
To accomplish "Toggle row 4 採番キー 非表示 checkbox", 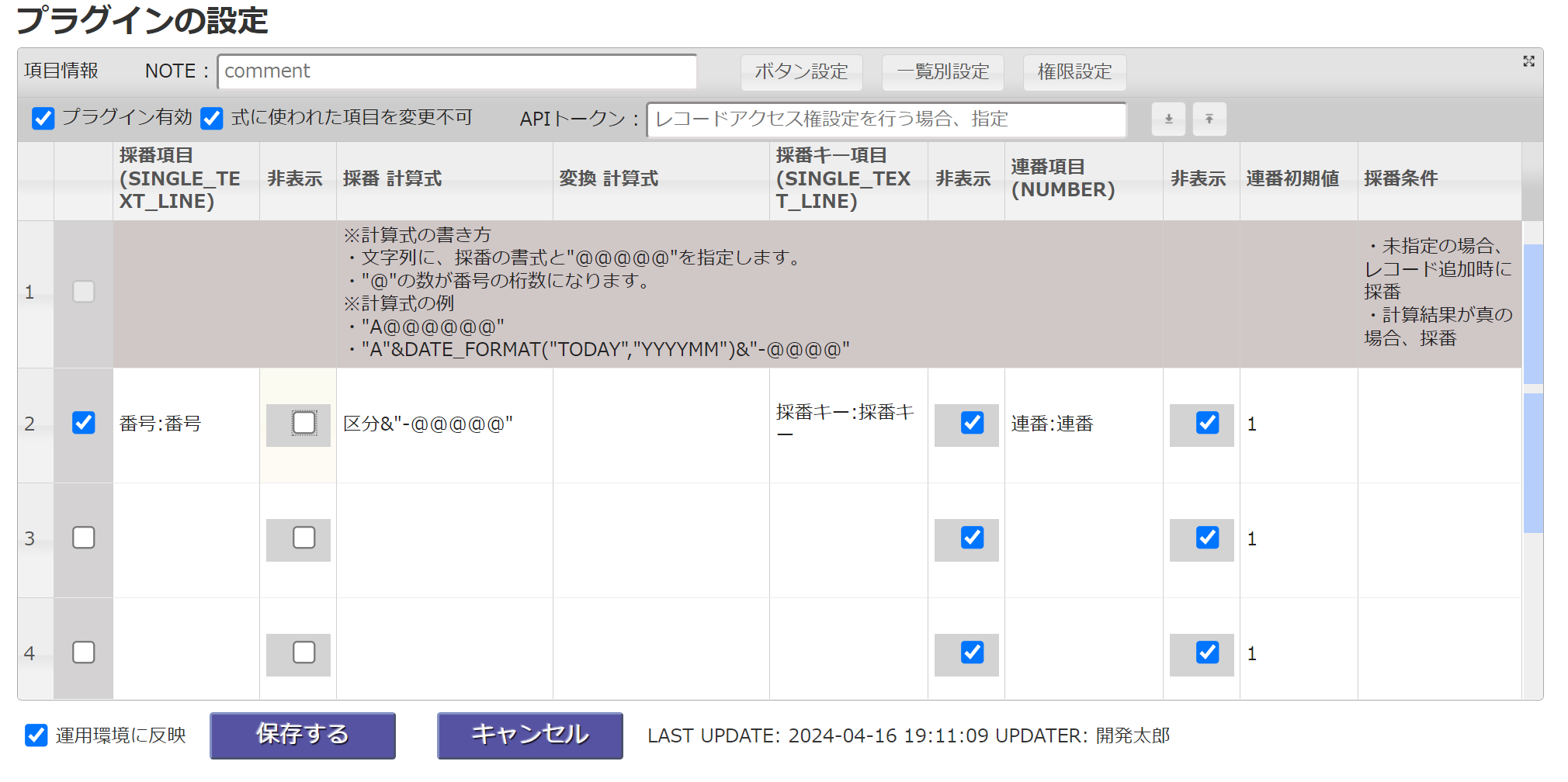I will (x=973, y=652).
